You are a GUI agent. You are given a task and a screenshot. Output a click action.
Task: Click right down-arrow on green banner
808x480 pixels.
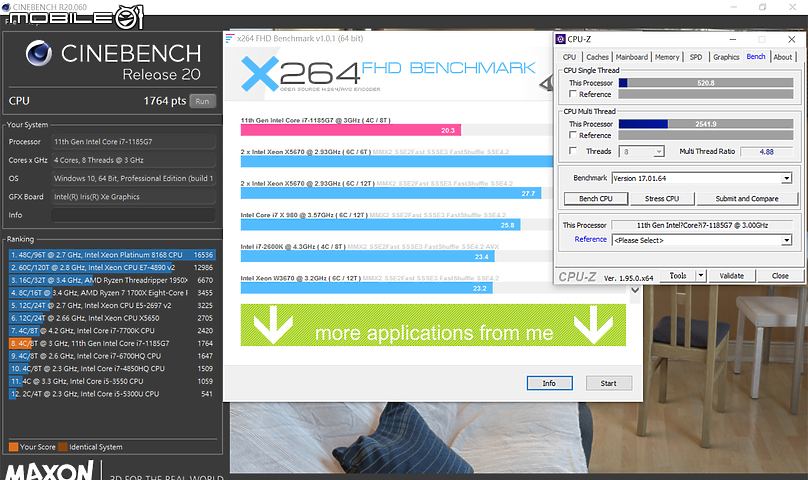click(x=594, y=325)
